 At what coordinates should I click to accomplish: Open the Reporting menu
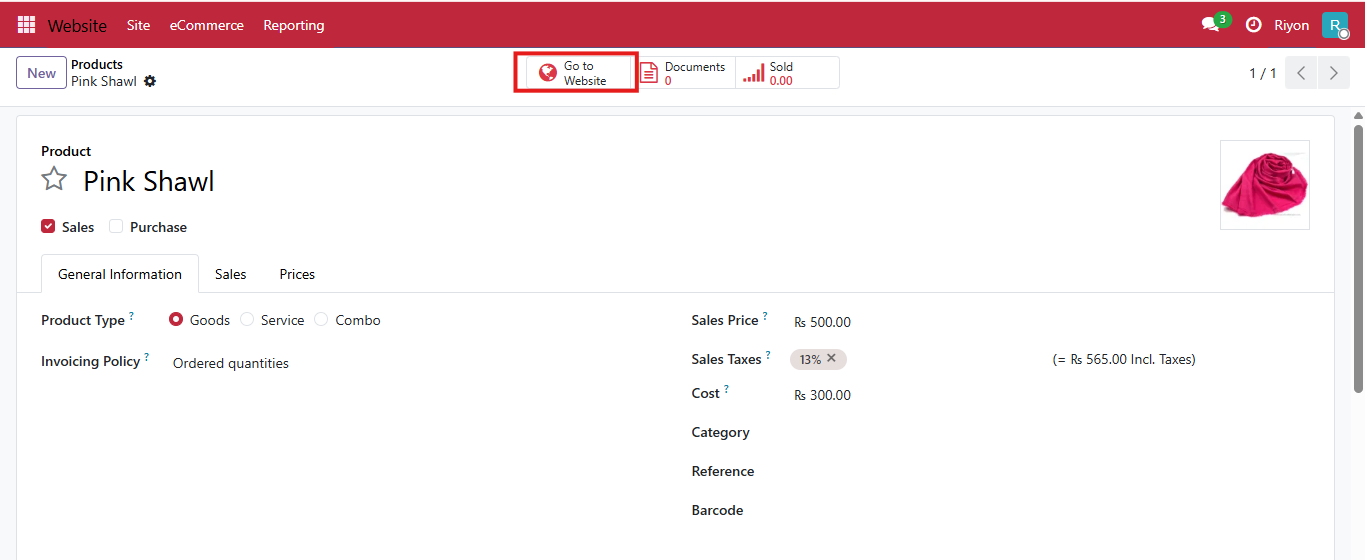click(293, 25)
